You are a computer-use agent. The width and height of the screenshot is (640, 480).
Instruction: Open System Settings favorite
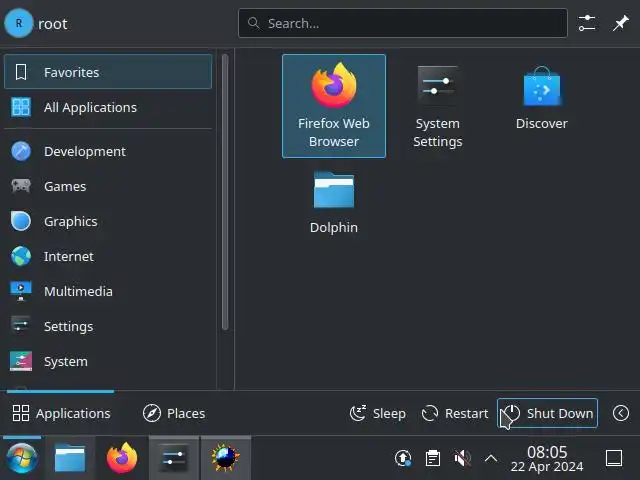(438, 106)
